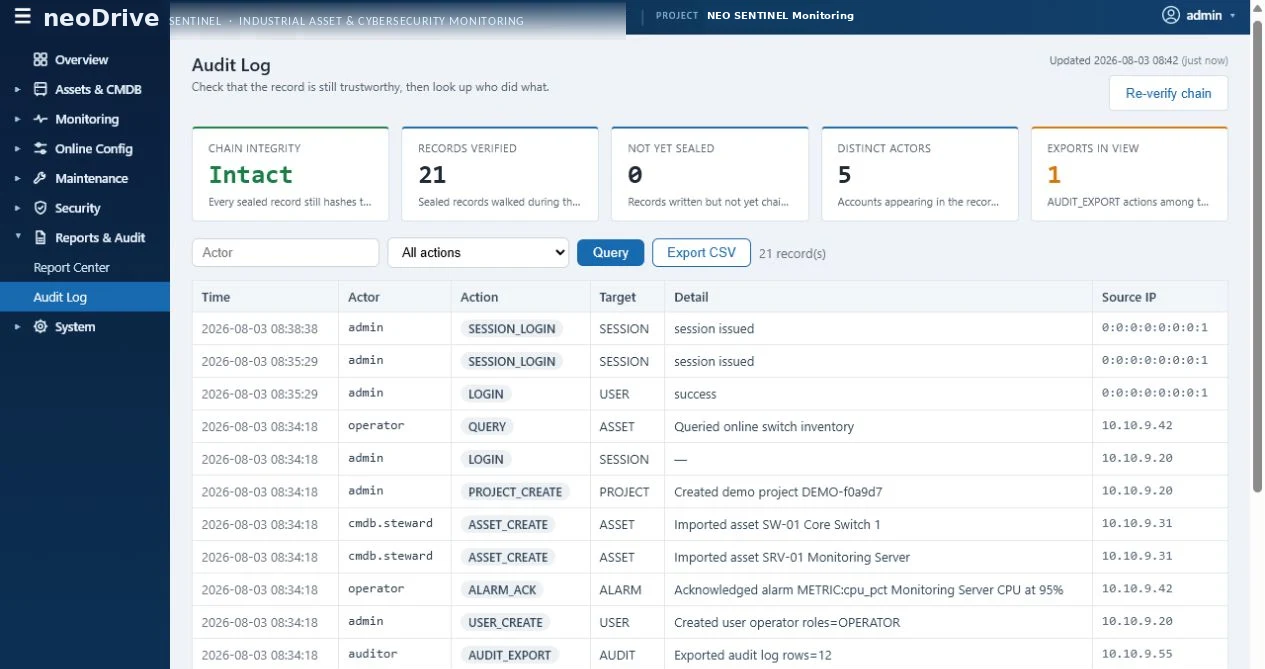Click the 2026-08-03 08:38:38 timestamp
1265x669 pixels.
tap(259, 329)
